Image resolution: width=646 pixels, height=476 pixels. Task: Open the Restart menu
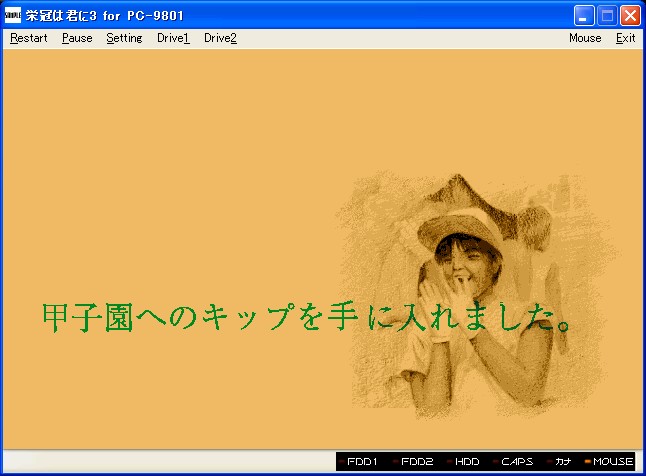[29, 38]
